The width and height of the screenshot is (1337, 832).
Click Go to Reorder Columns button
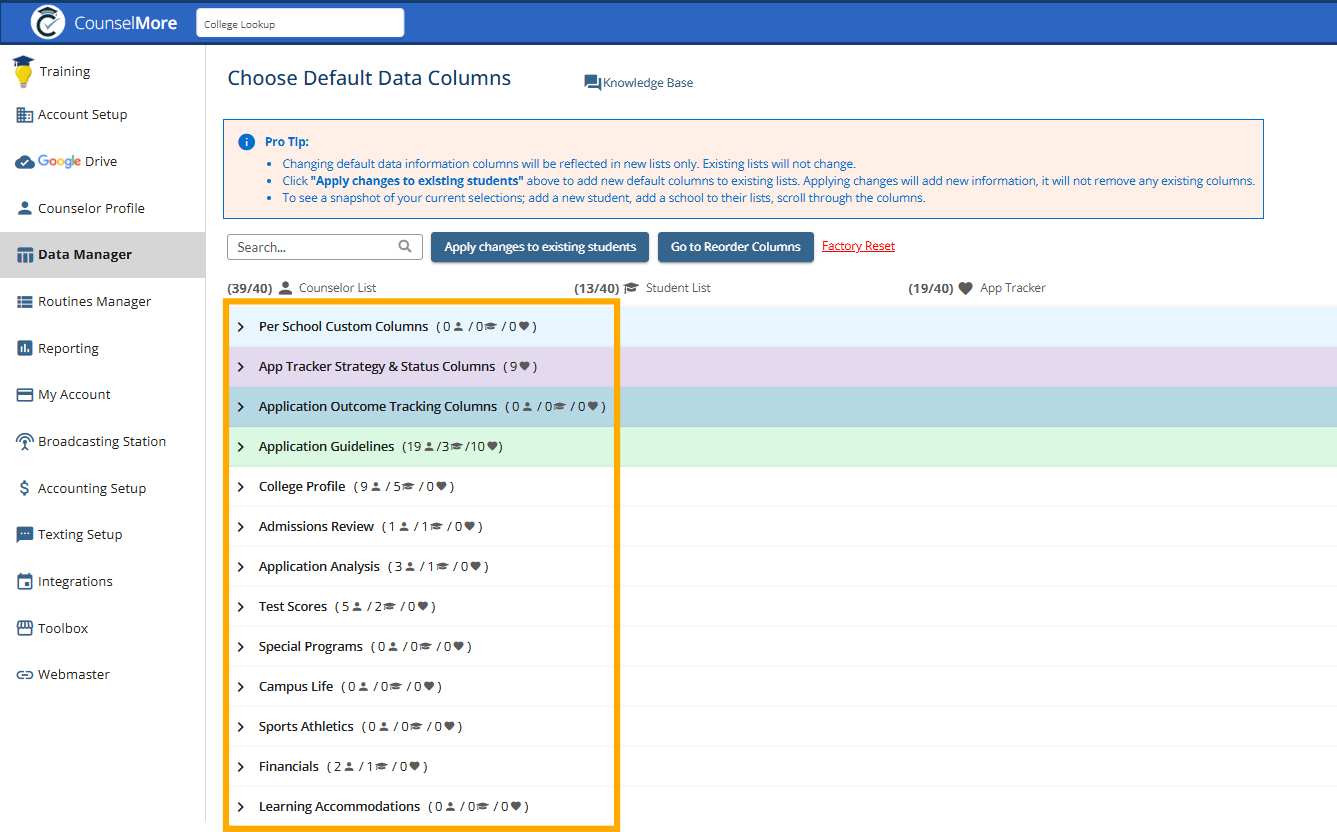tap(736, 247)
